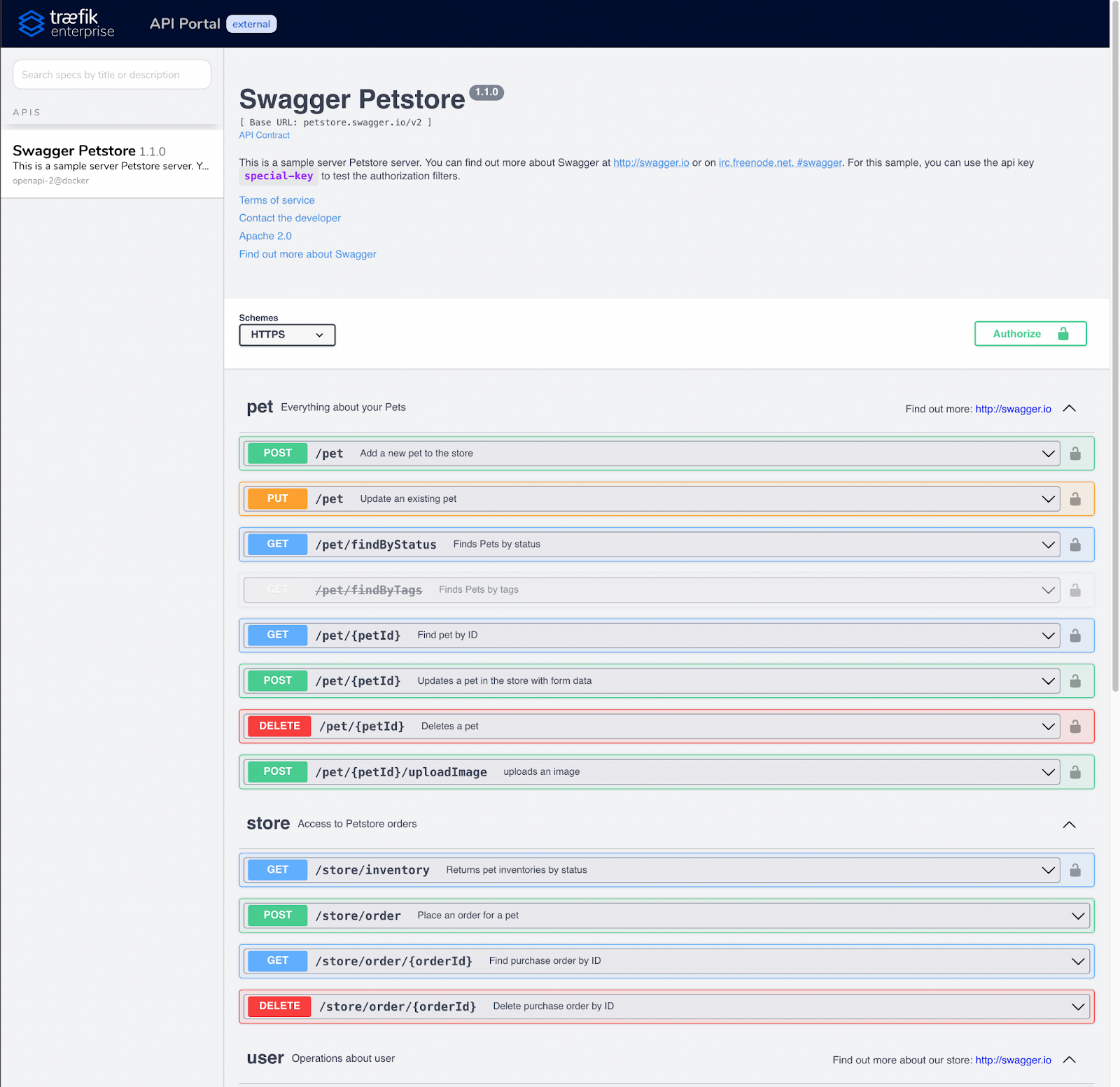Viewport: 1120px width, 1087px height.
Task: Click the POST badge for uploads an image
Action: tap(277, 772)
